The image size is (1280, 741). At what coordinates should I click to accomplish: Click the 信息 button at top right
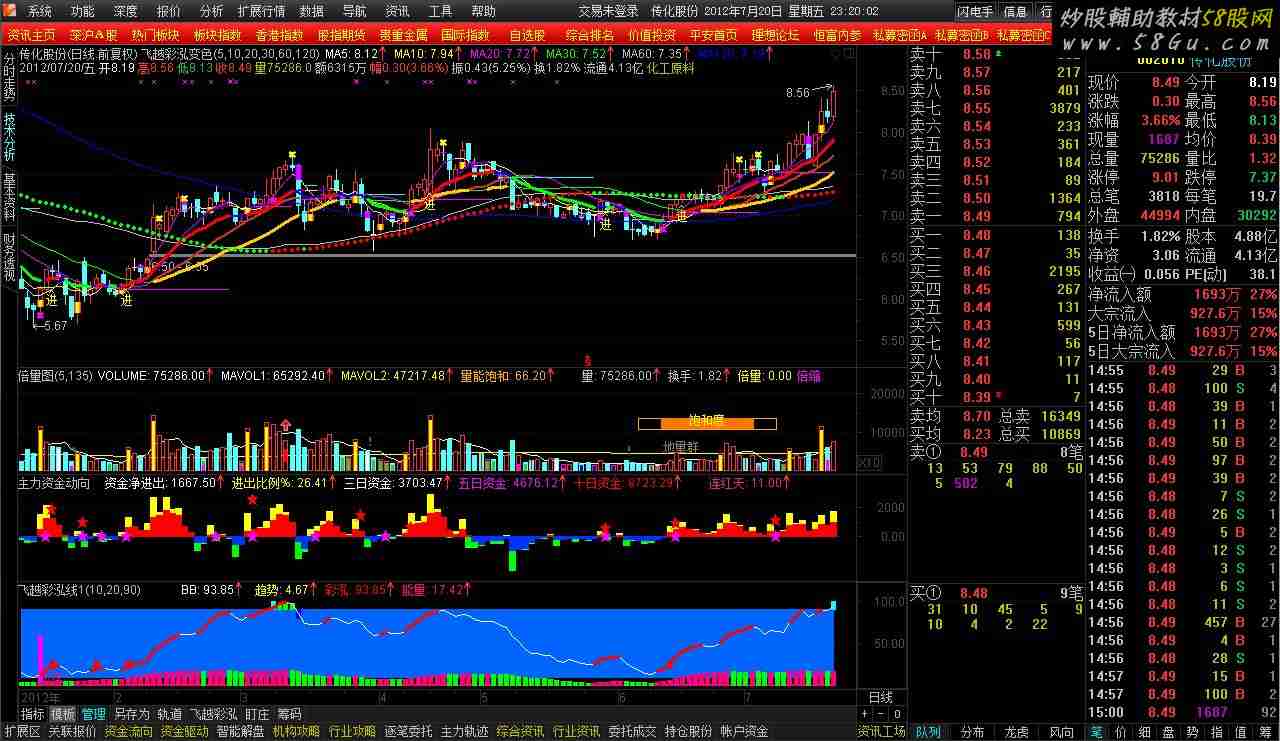pos(1015,12)
